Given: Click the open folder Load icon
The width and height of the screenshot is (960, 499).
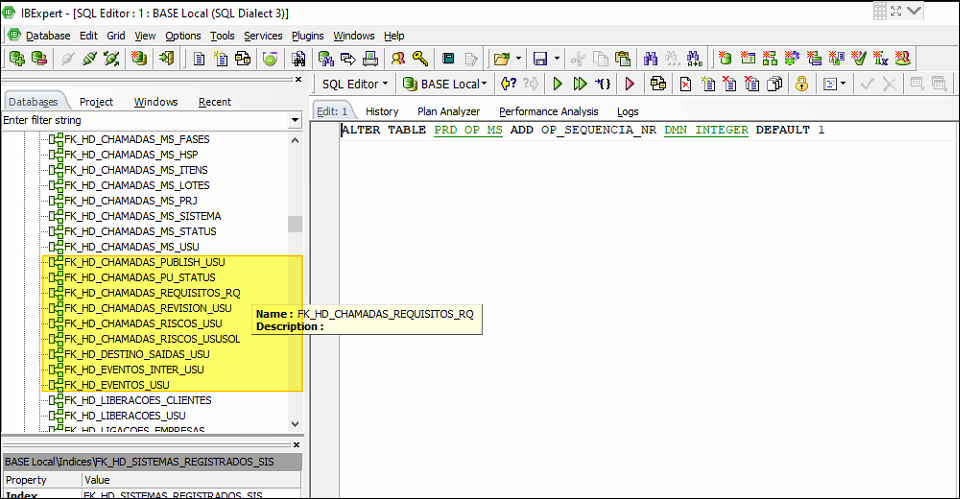Looking at the screenshot, I should [x=501, y=59].
